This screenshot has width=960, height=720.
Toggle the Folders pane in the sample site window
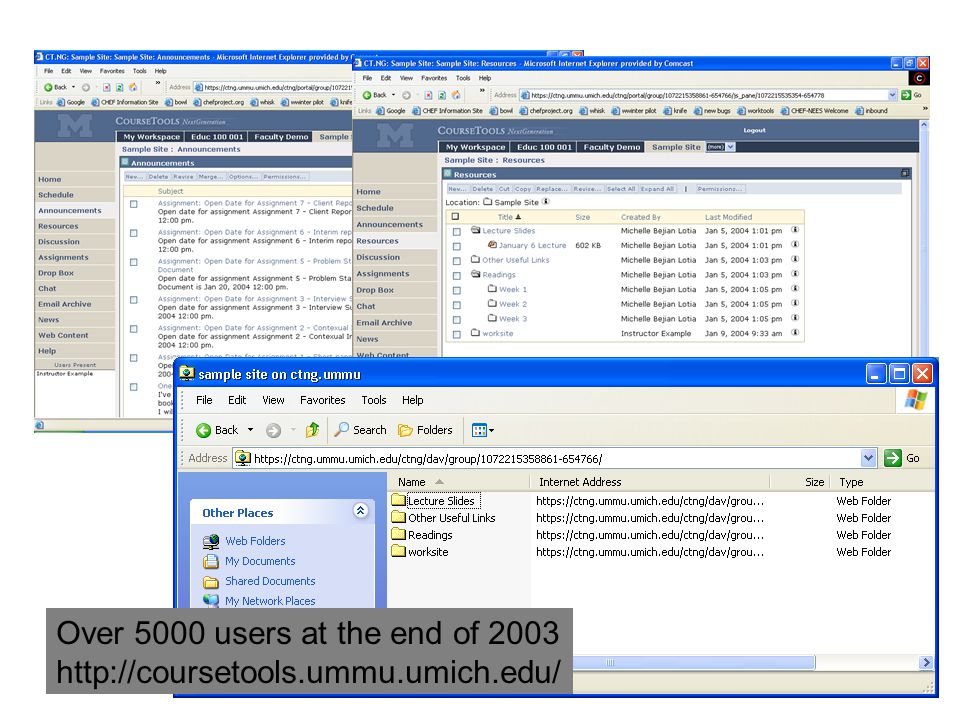coord(426,430)
